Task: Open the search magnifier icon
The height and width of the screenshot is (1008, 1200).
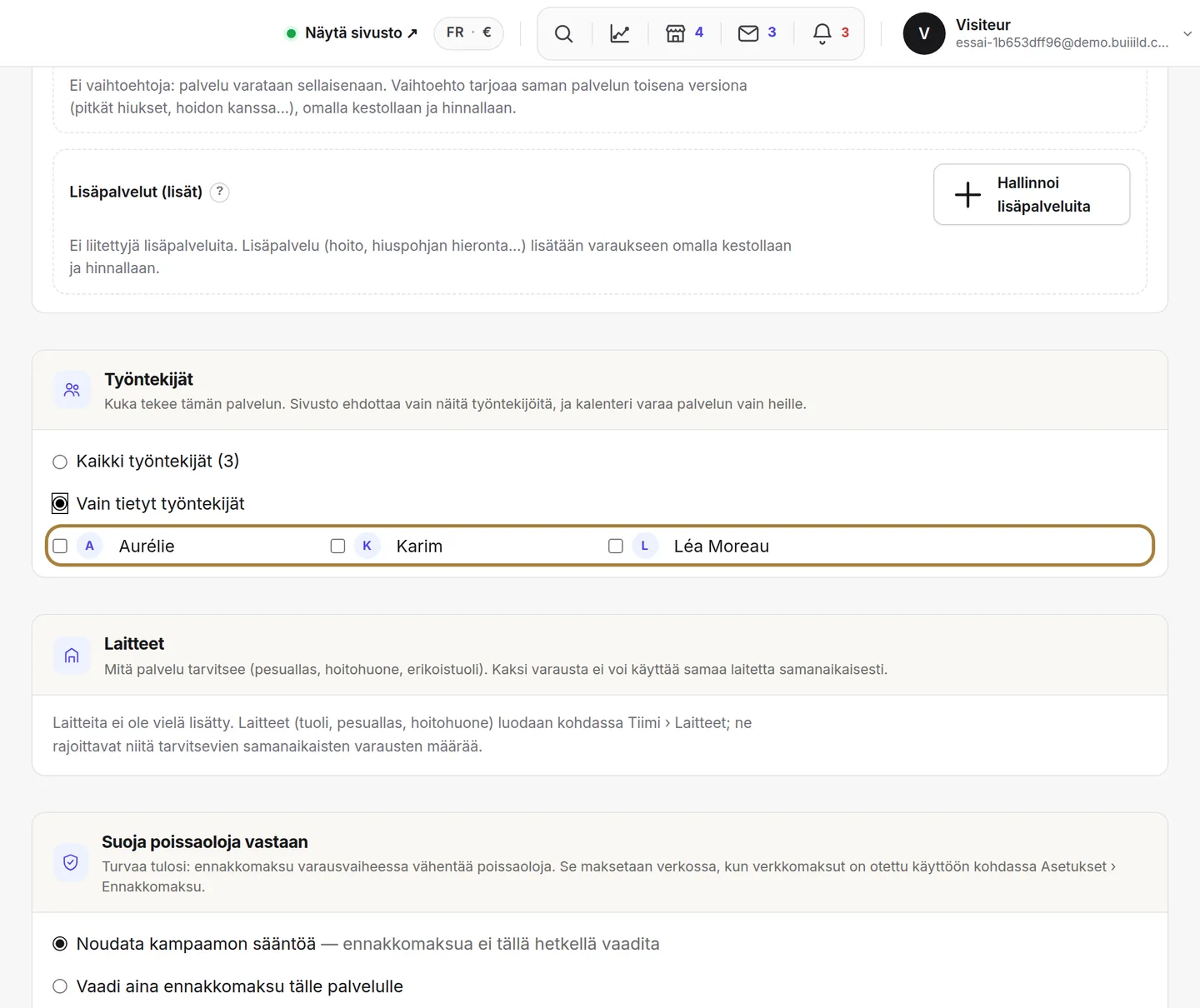Action: (x=564, y=33)
